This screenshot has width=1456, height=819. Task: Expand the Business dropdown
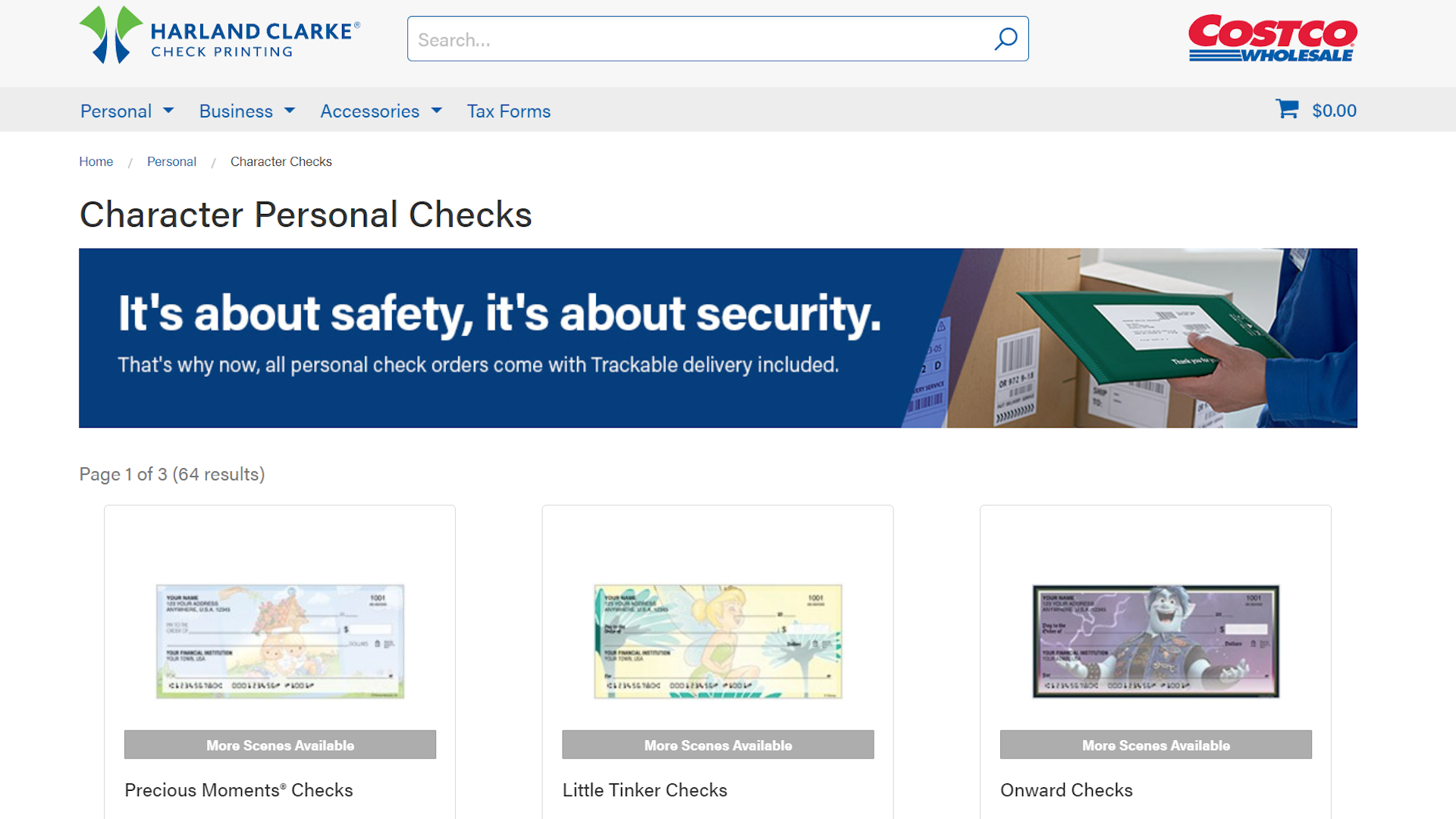(x=246, y=111)
